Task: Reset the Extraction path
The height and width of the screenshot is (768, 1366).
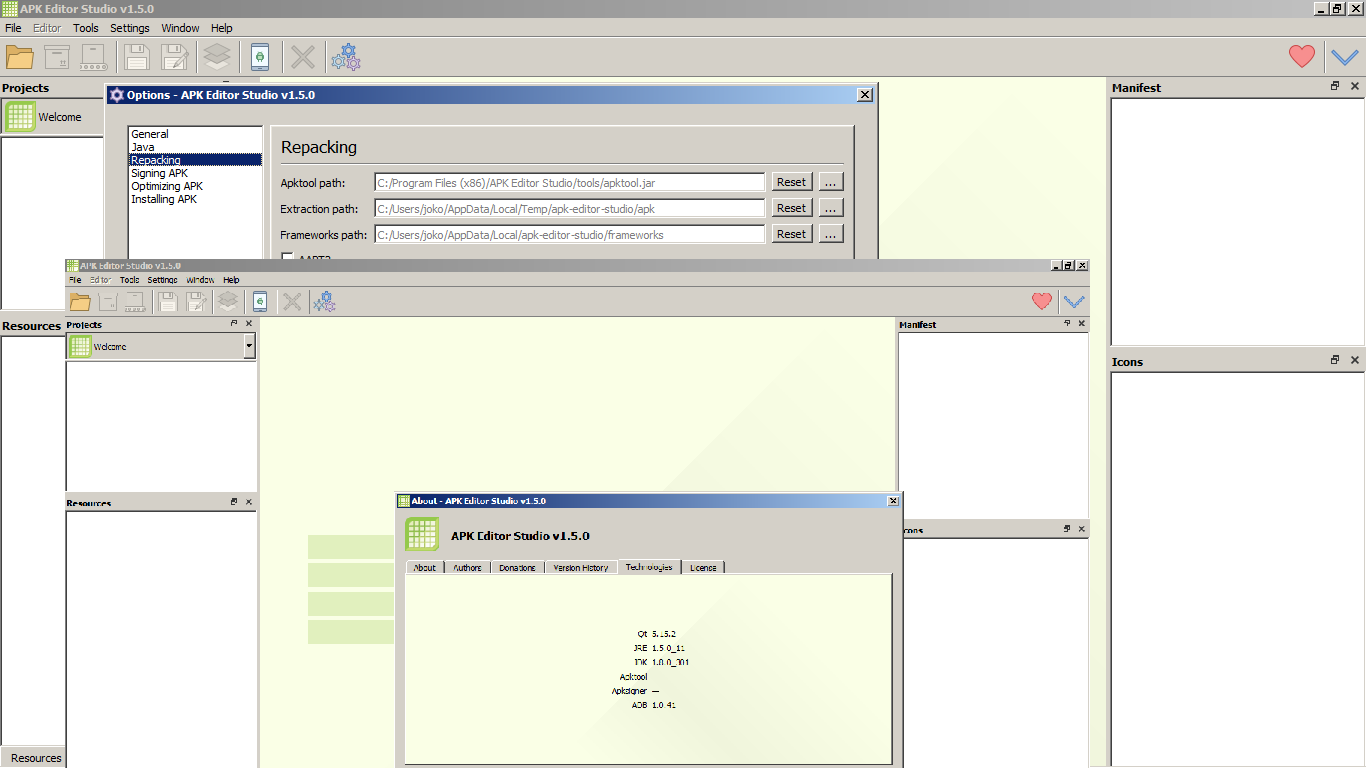Action: 791,208
